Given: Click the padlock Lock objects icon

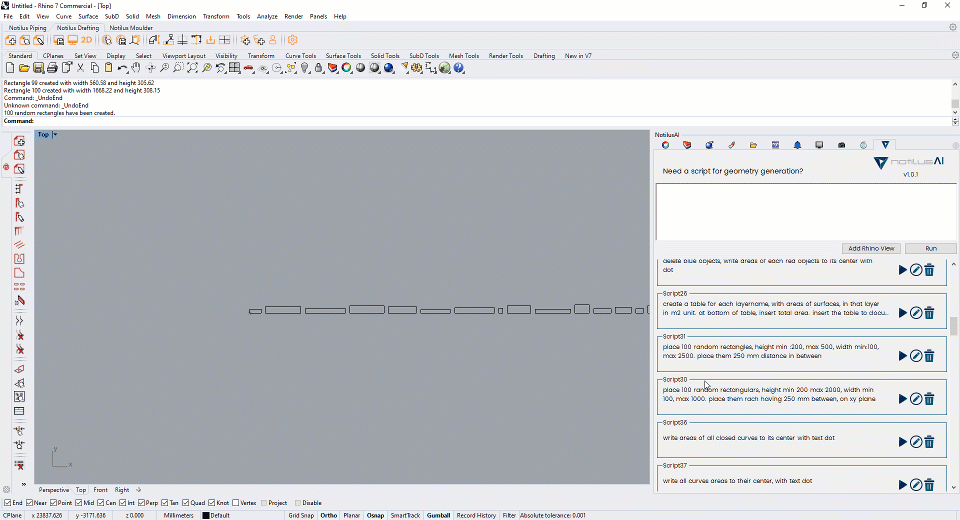Looking at the screenshot, I should 318,68.
